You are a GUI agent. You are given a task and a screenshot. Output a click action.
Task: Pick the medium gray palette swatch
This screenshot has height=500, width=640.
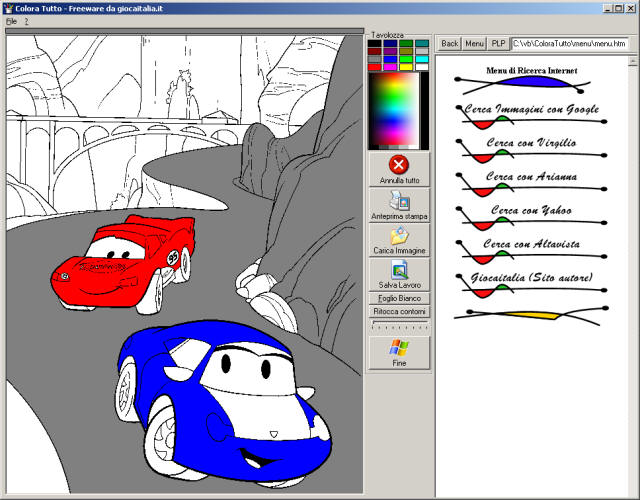(374, 59)
